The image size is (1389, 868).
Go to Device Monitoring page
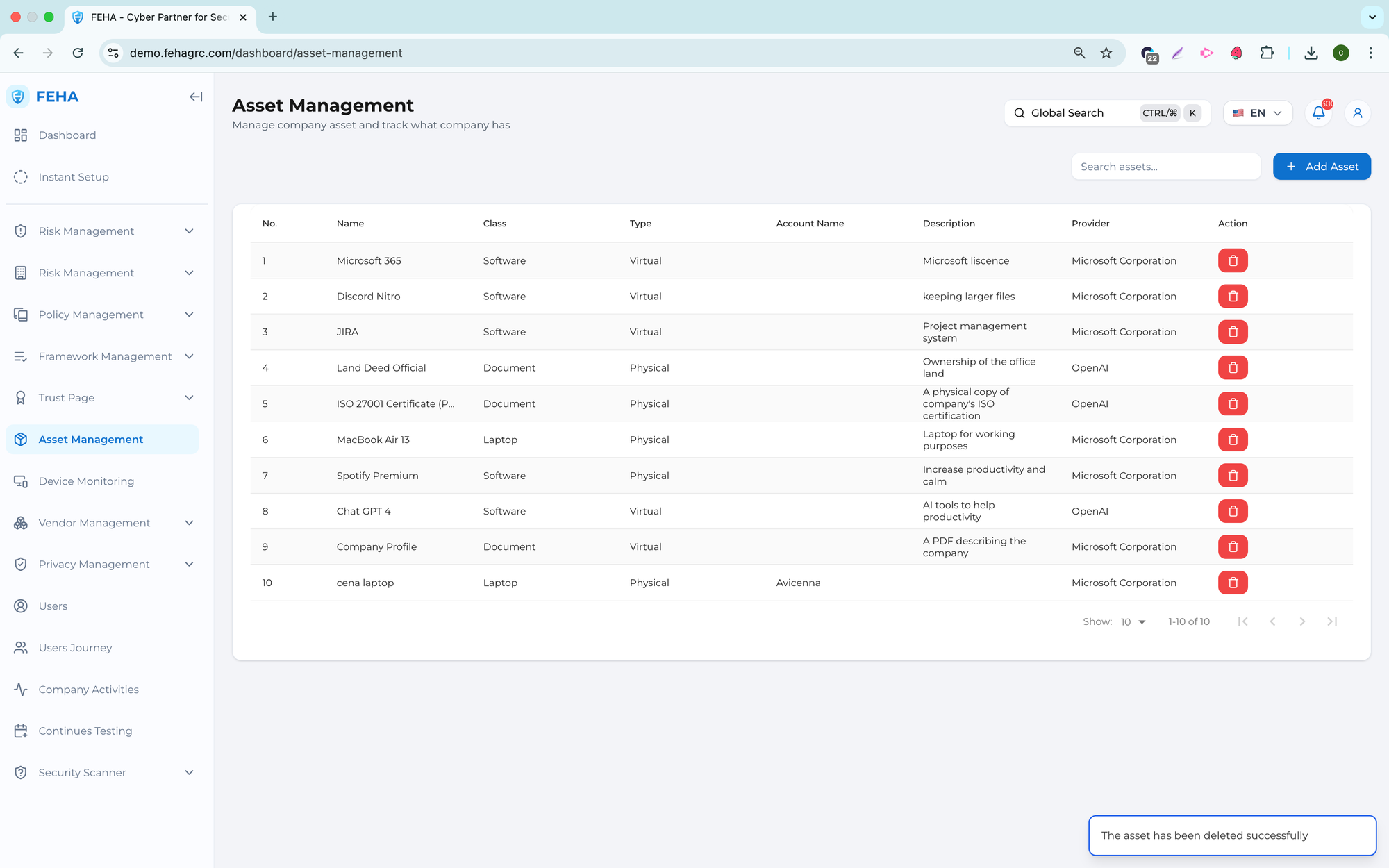tap(86, 481)
